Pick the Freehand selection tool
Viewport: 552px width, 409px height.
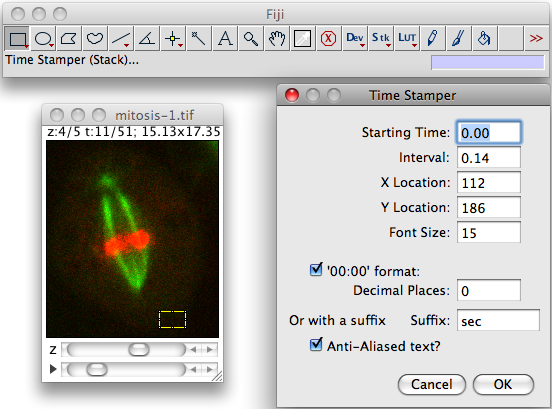pos(95,38)
